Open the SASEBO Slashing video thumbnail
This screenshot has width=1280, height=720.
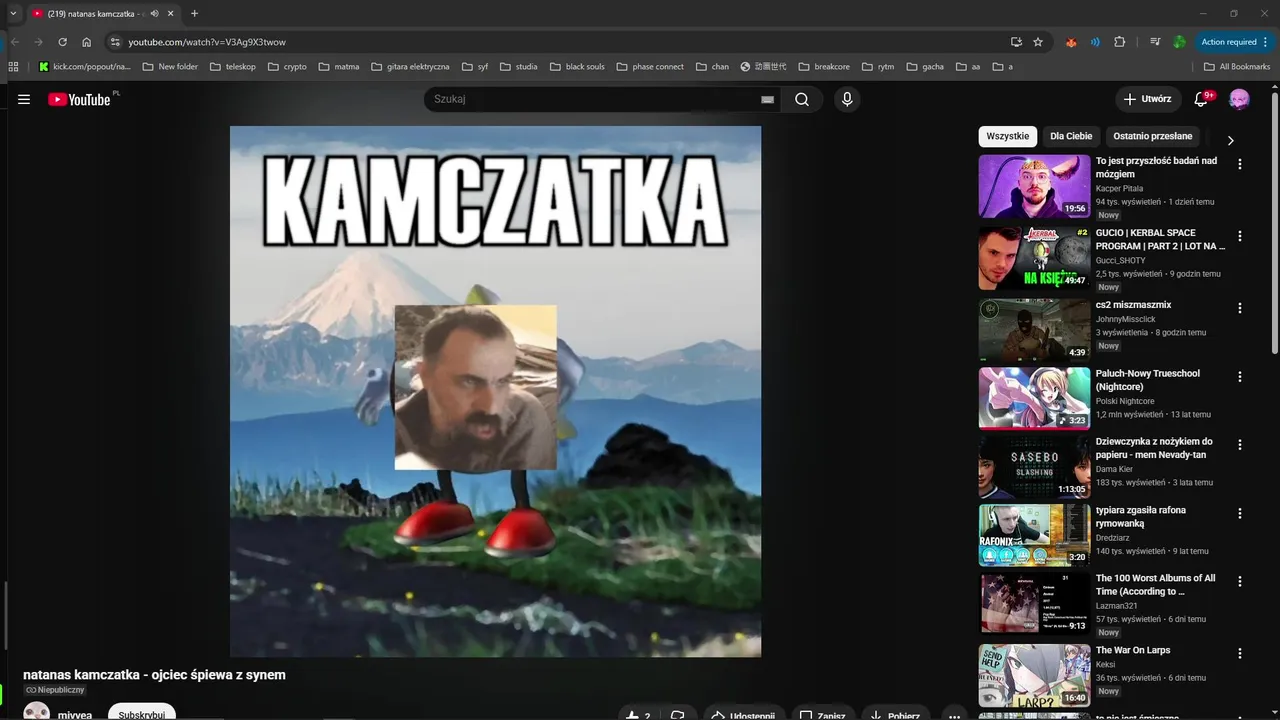point(1034,467)
